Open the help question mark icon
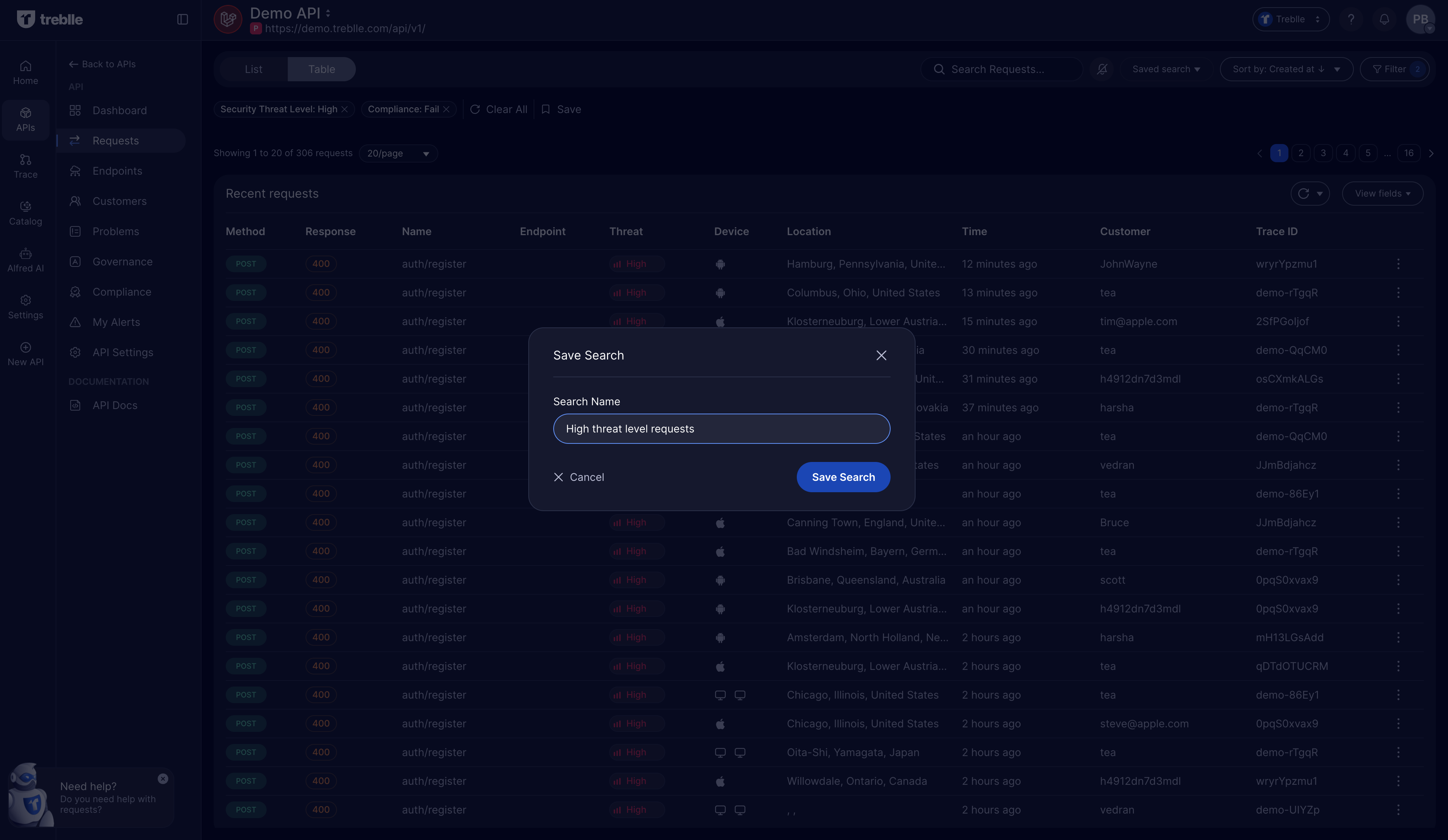Screen dimensions: 1448x840 tap(1351, 20)
